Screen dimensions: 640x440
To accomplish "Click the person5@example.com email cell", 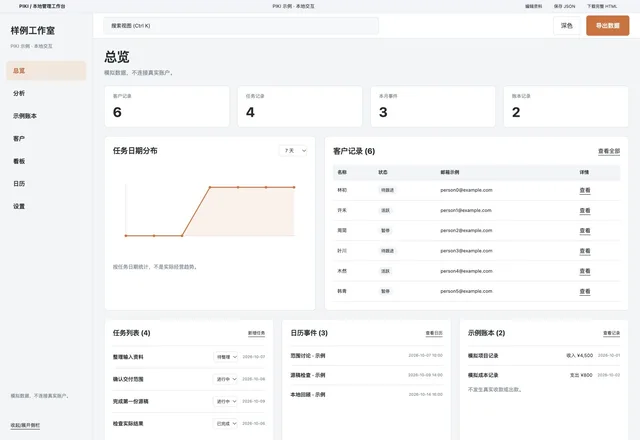I will tap(466, 291).
